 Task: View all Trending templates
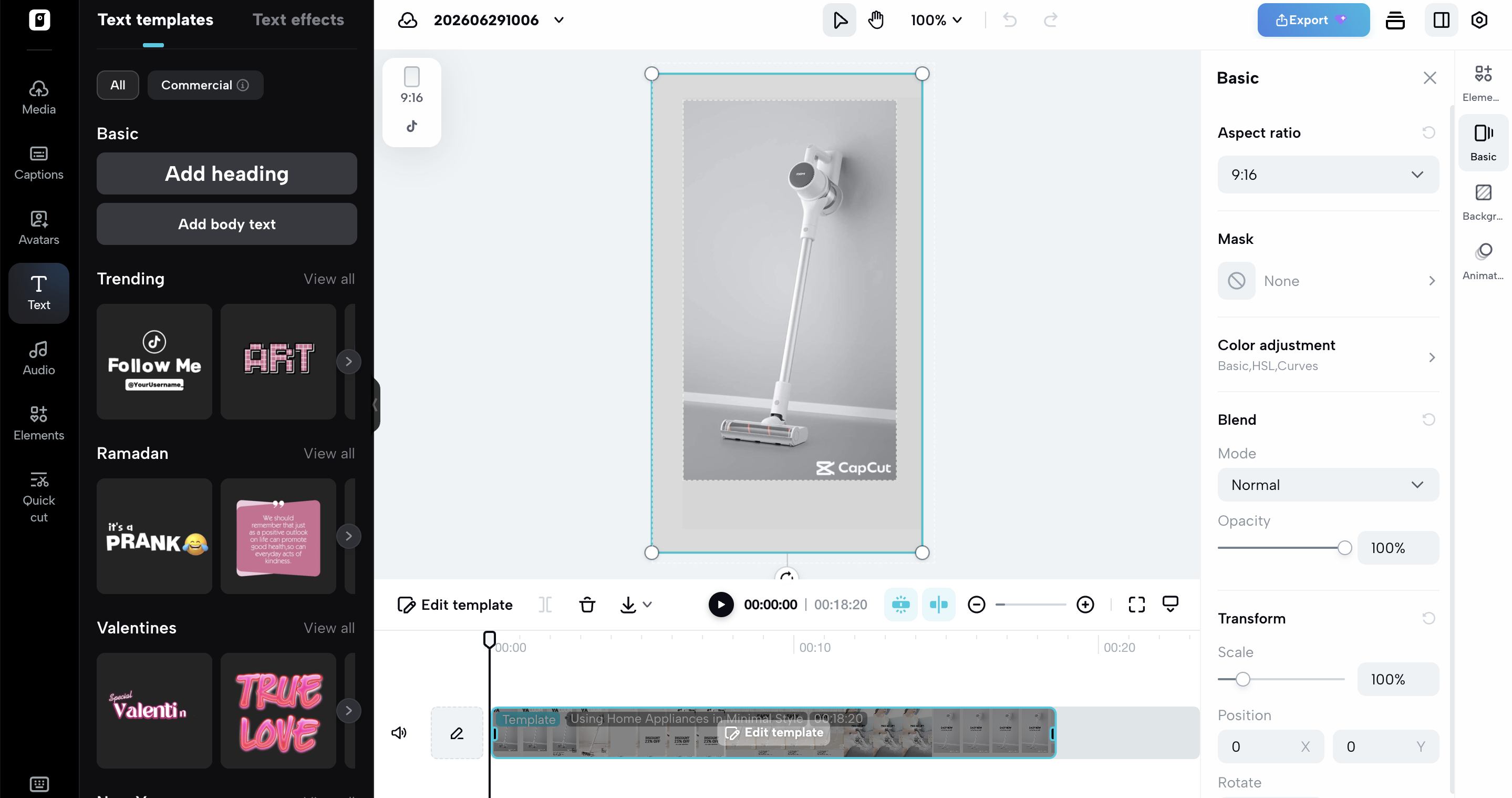329,279
